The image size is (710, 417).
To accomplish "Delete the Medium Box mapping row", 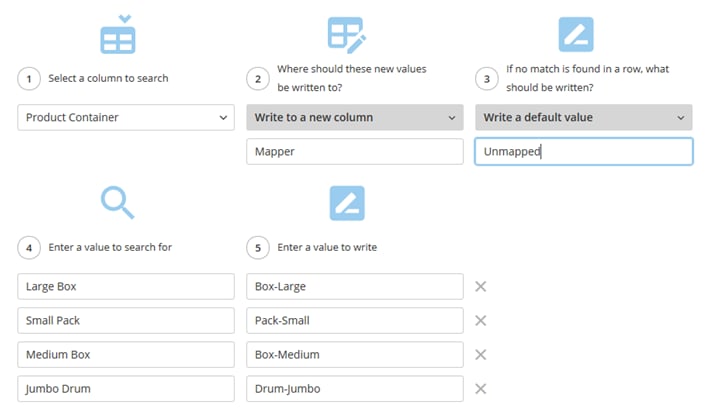I will [480, 355].
